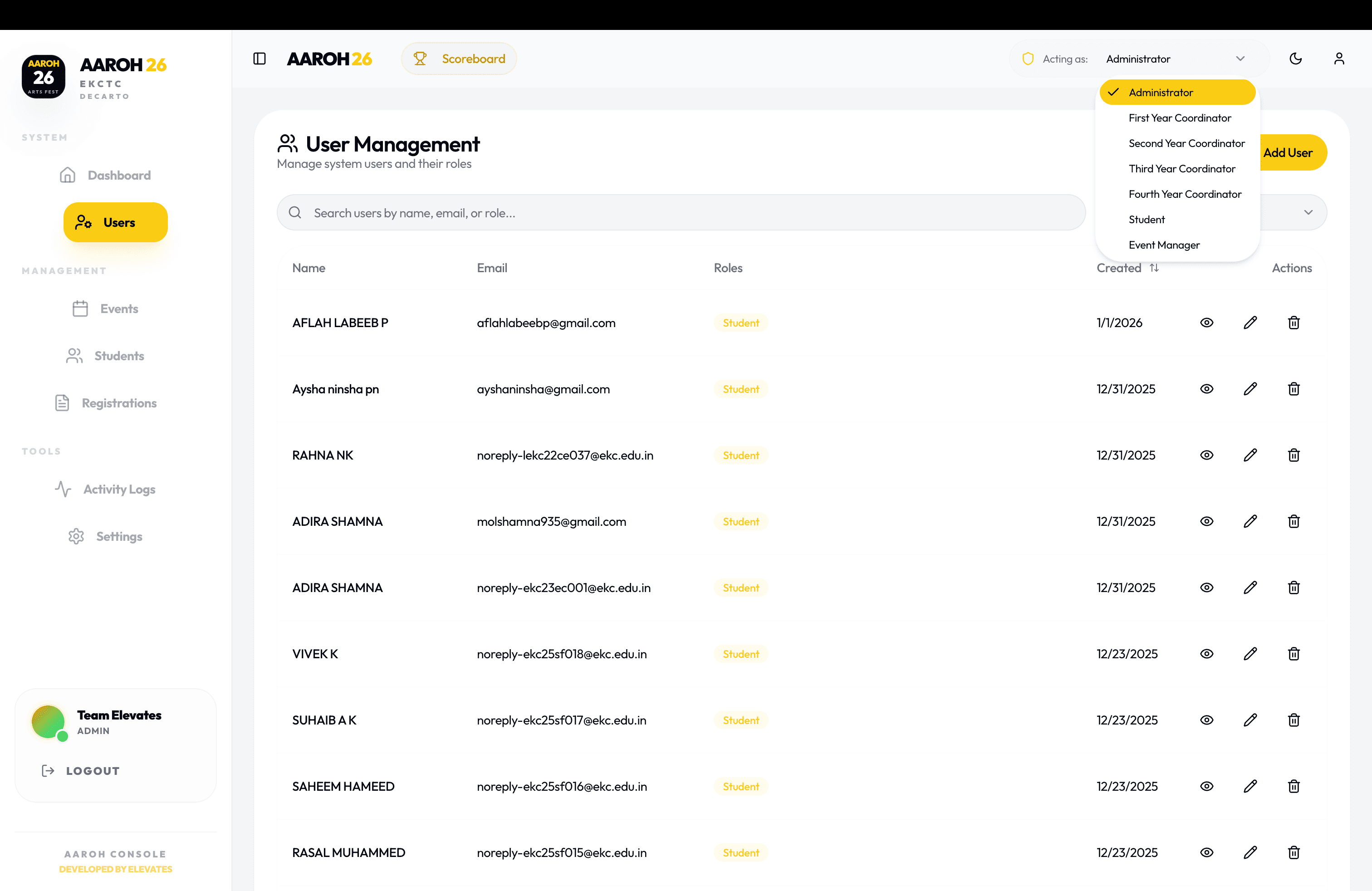This screenshot has height=891, width=1372.
Task: Delete user VIVEK K
Action: (1294, 654)
